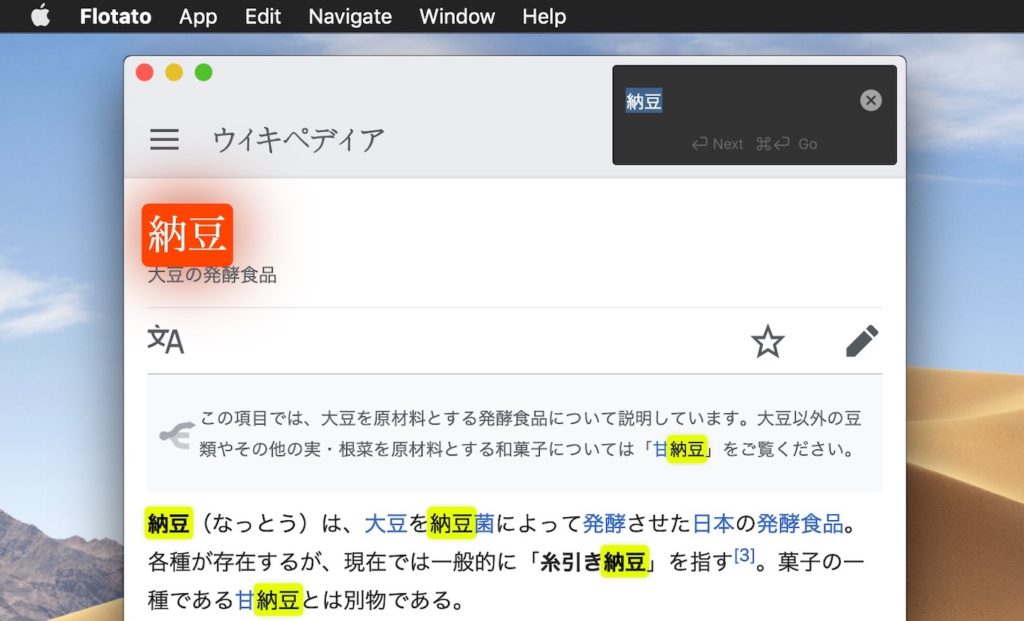Open the Flotato menu
The width and height of the screenshot is (1024, 621).
114,16
